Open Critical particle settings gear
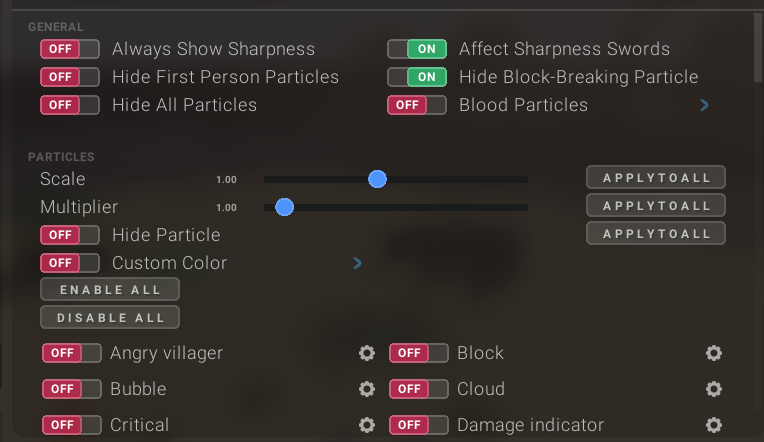The width and height of the screenshot is (764, 442). 367,425
